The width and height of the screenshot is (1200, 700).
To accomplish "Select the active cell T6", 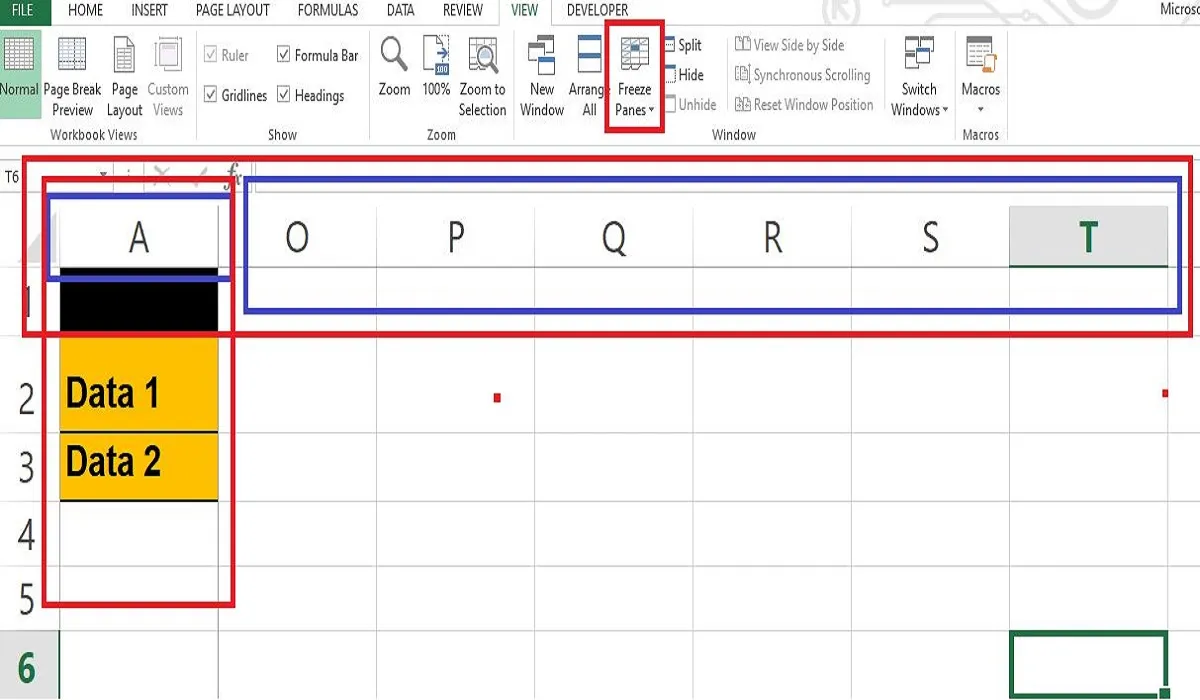I will tap(1088, 665).
